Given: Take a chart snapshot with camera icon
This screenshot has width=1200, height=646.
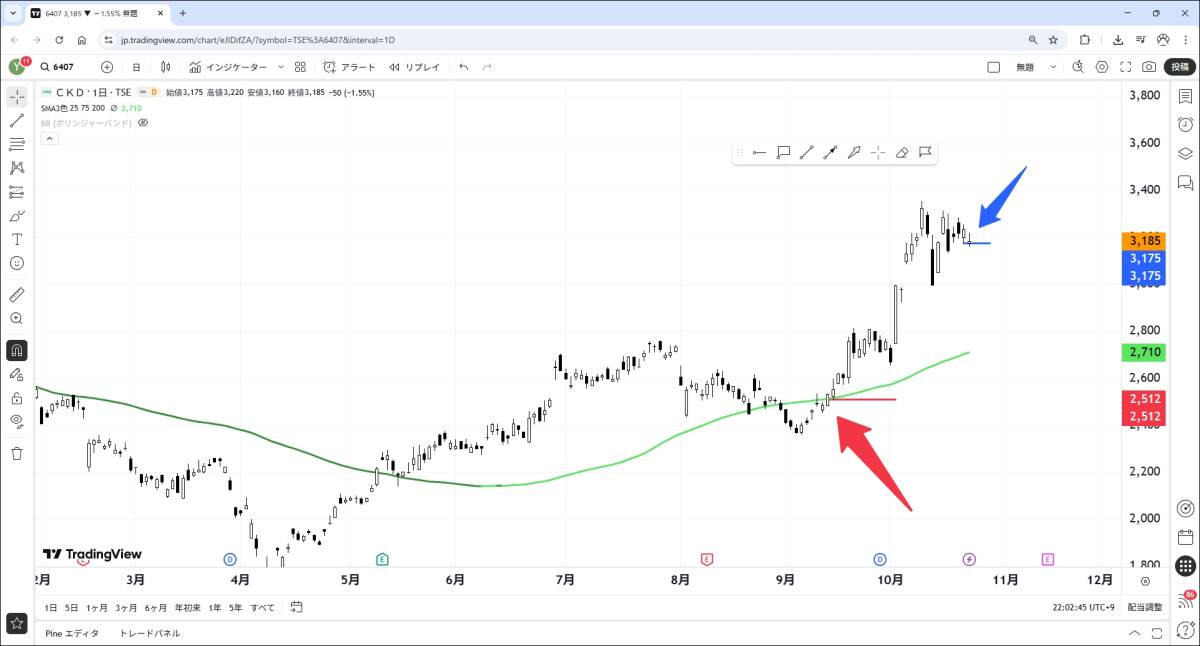Looking at the screenshot, I should (1150, 67).
